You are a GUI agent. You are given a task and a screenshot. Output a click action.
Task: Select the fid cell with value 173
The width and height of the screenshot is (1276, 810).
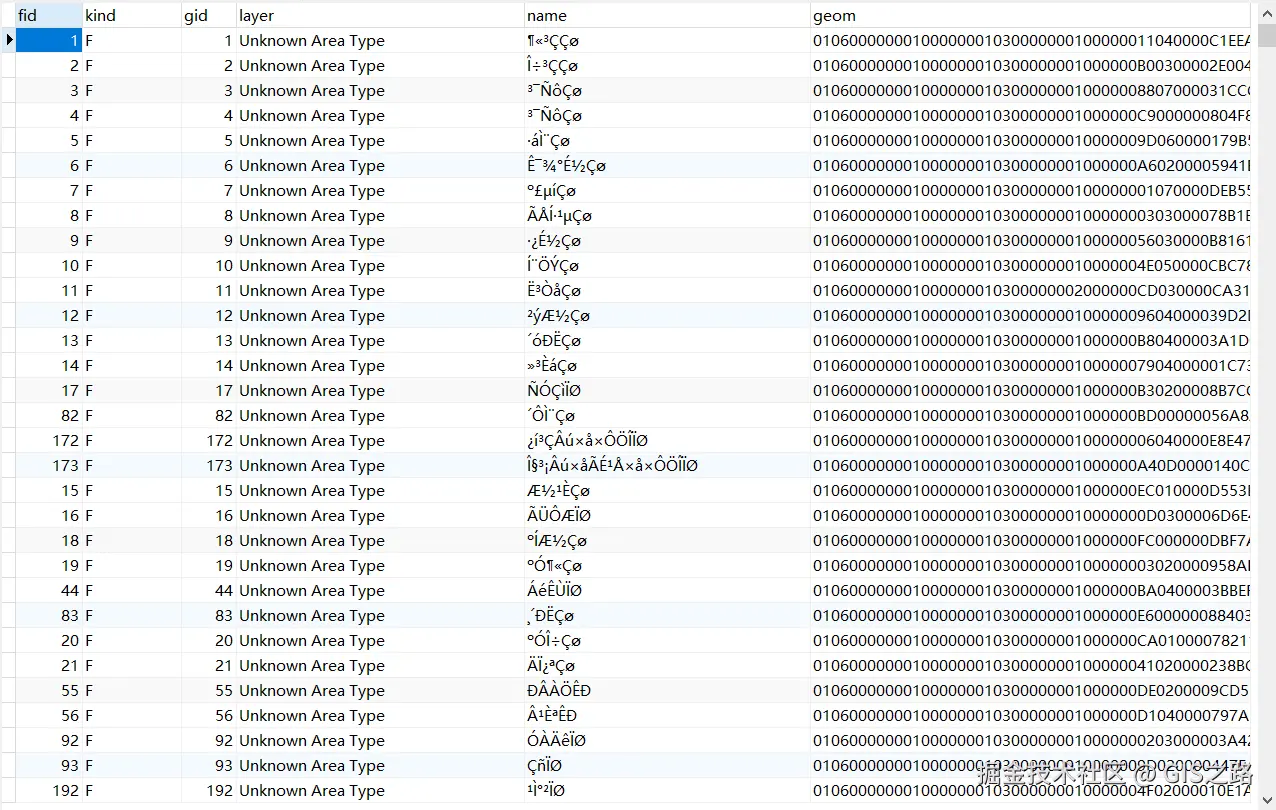point(49,465)
